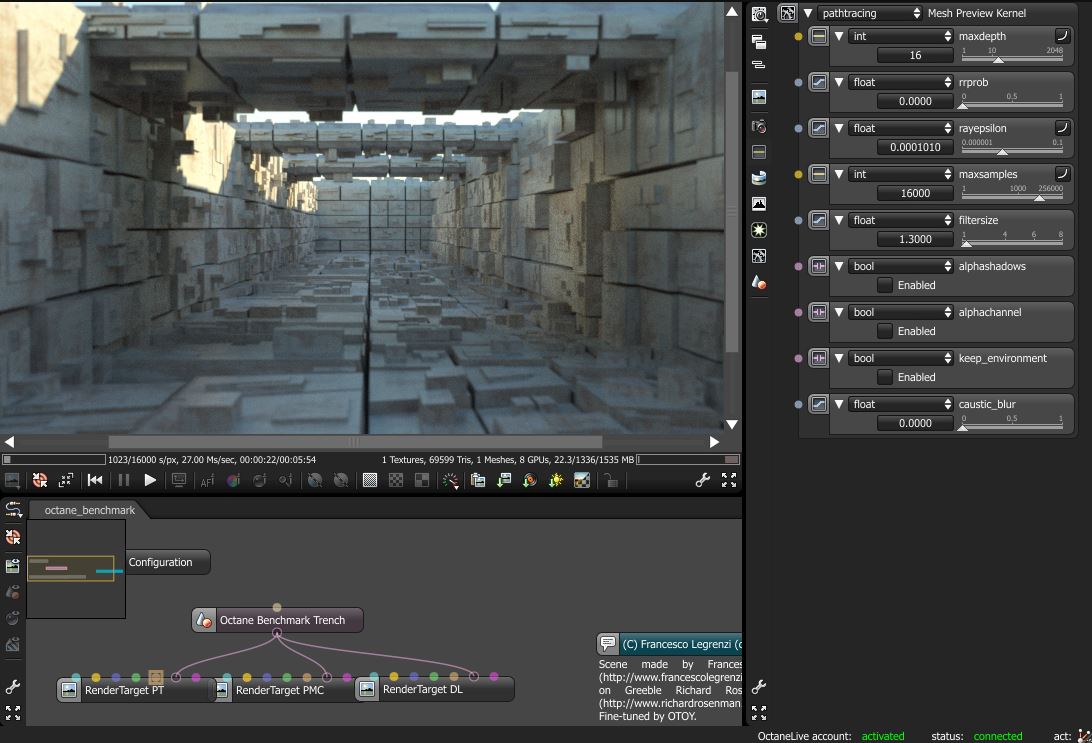Image resolution: width=1092 pixels, height=743 pixels.
Task: Click the rewind/restart render icon
Action: (95, 480)
